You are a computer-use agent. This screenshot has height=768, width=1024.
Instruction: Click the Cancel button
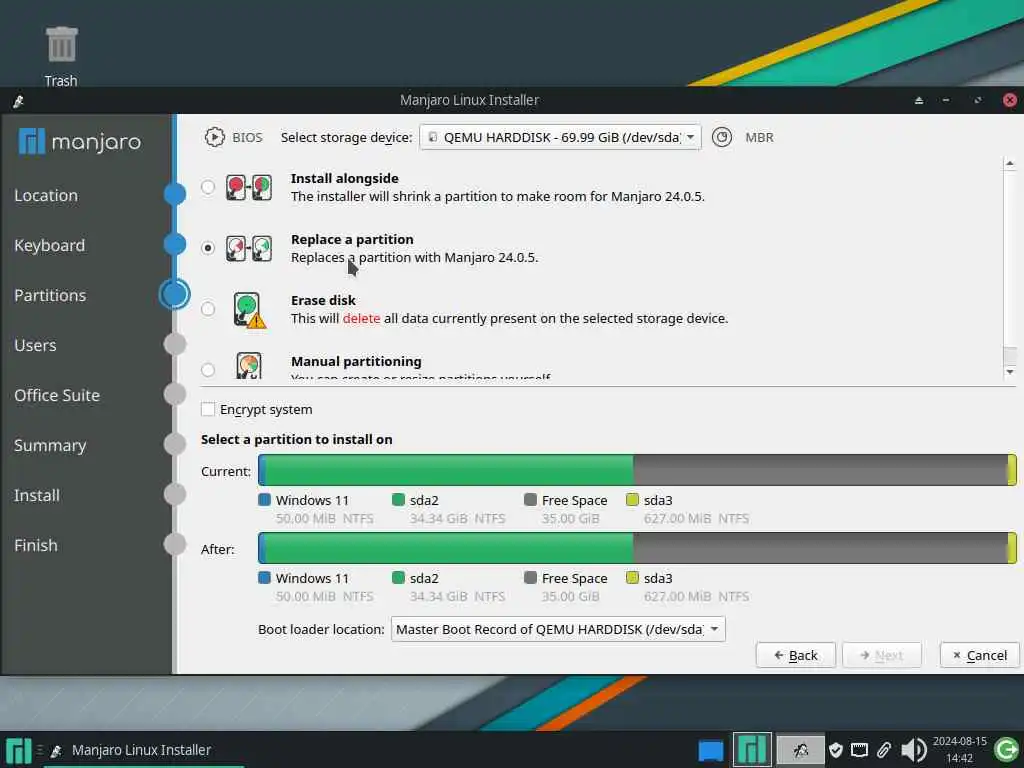point(980,655)
